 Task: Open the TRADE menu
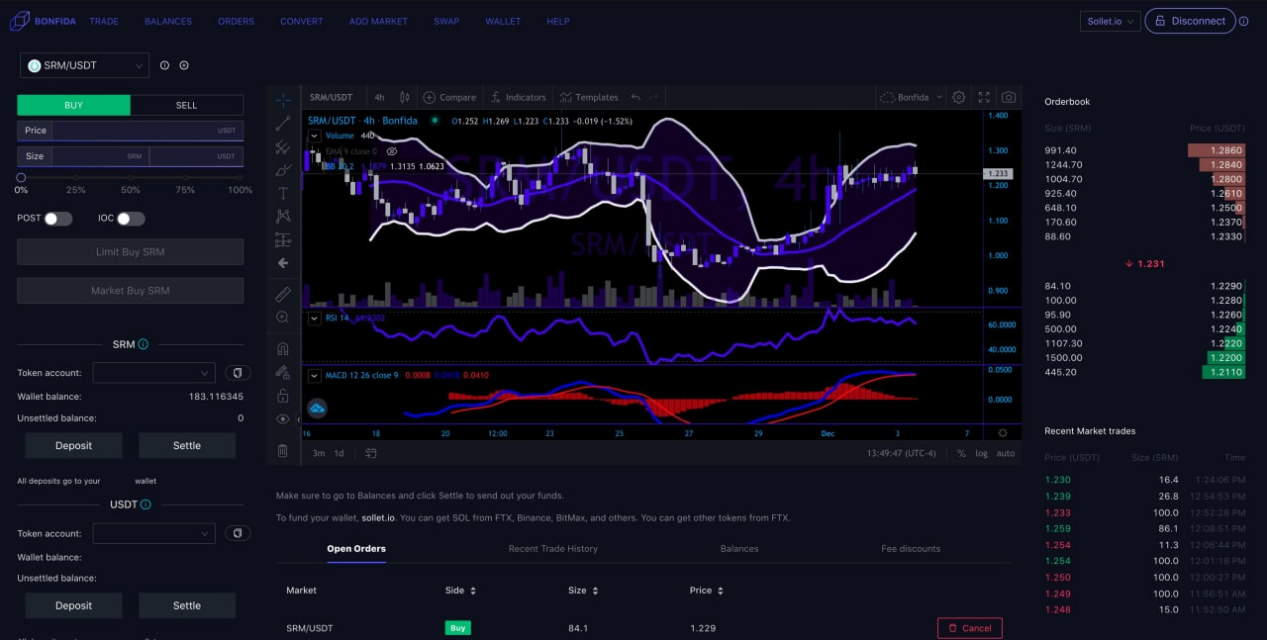[104, 21]
